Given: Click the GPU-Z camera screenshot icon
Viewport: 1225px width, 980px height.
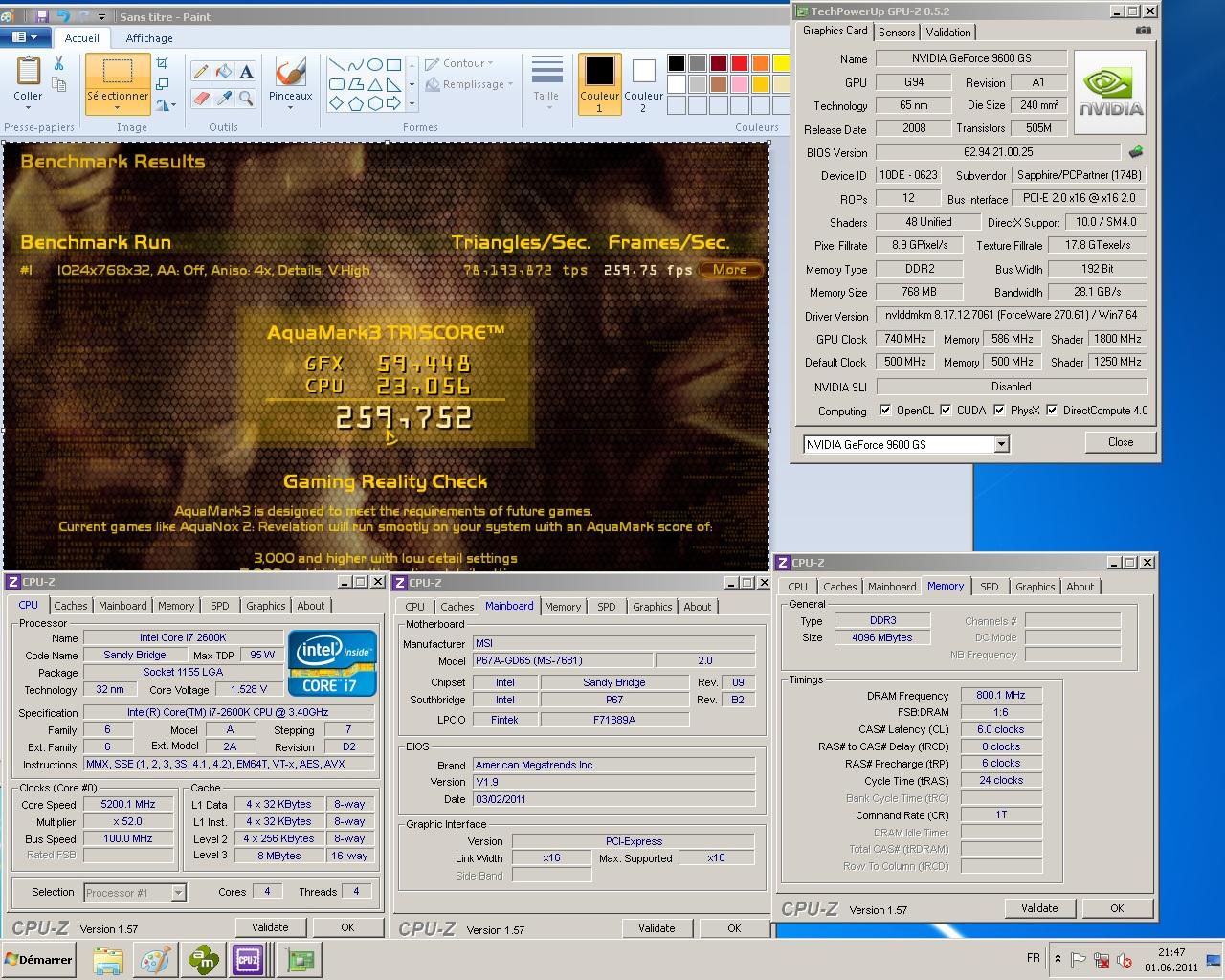Looking at the screenshot, I should pyautogui.click(x=1143, y=31).
